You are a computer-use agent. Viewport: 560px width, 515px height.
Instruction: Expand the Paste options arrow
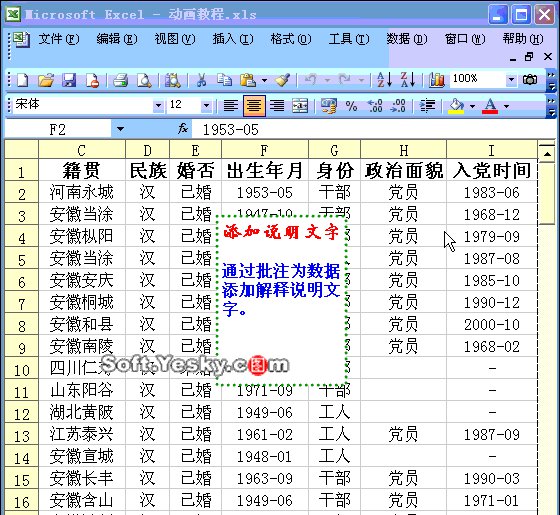[264, 80]
